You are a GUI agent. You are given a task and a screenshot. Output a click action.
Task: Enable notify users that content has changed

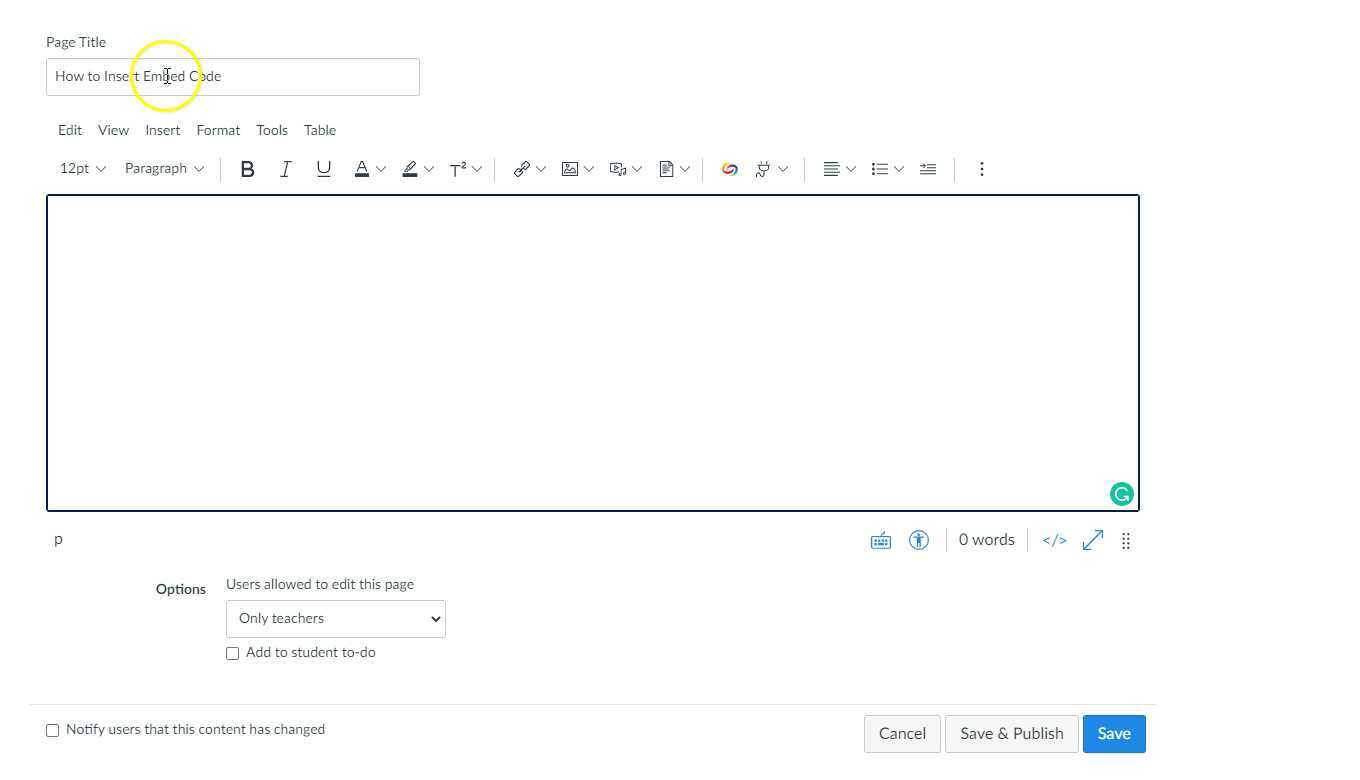[52, 730]
